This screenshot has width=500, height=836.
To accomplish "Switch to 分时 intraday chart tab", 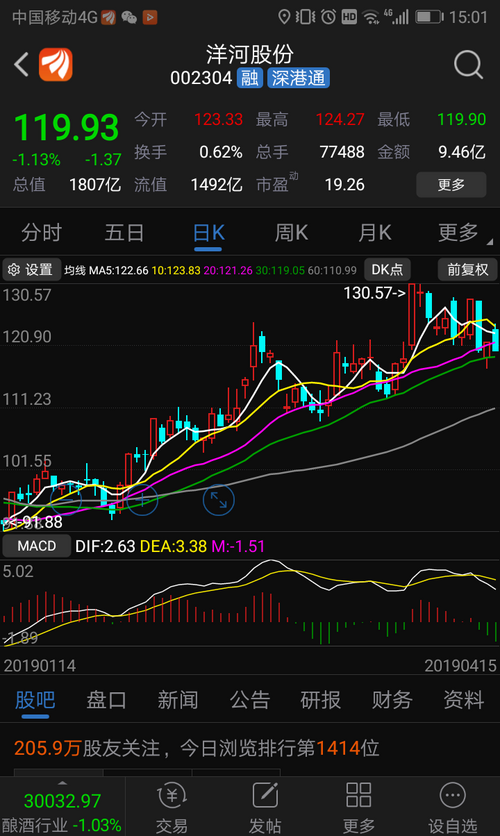I will (x=42, y=233).
